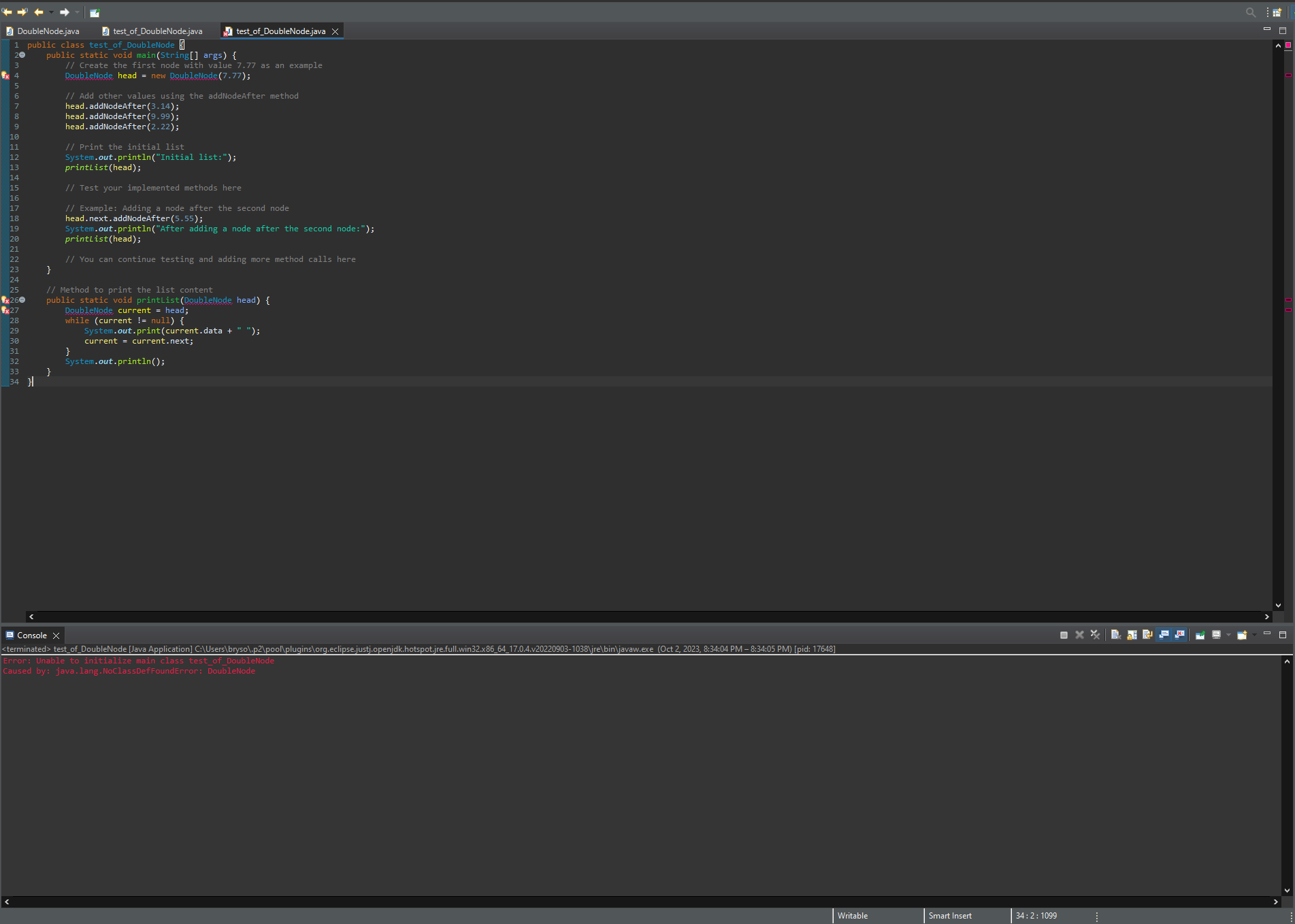Click the search magnifier icon
The height and width of the screenshot is (924, 1295).
1251,12
